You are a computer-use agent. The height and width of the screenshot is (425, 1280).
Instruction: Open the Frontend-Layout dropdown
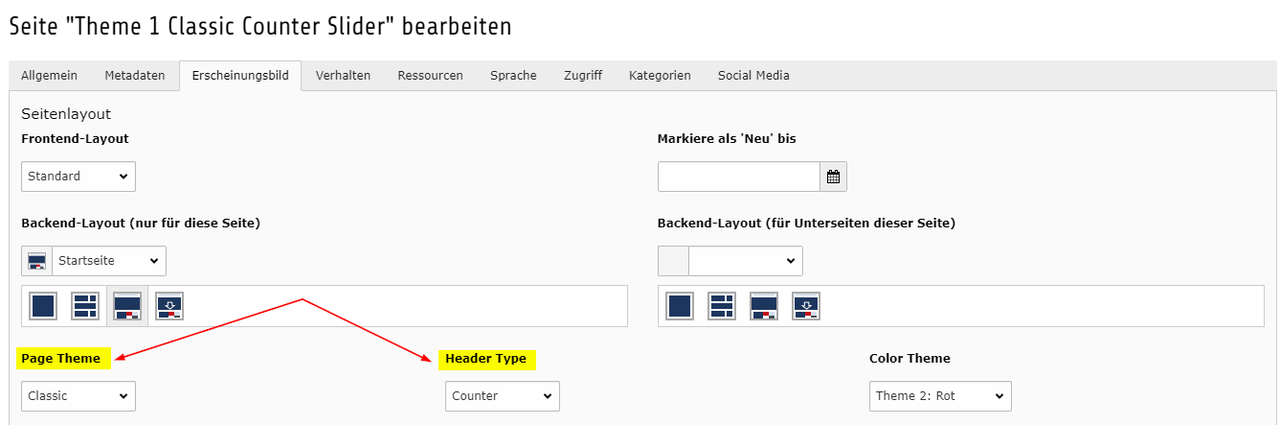coord(78,176)
